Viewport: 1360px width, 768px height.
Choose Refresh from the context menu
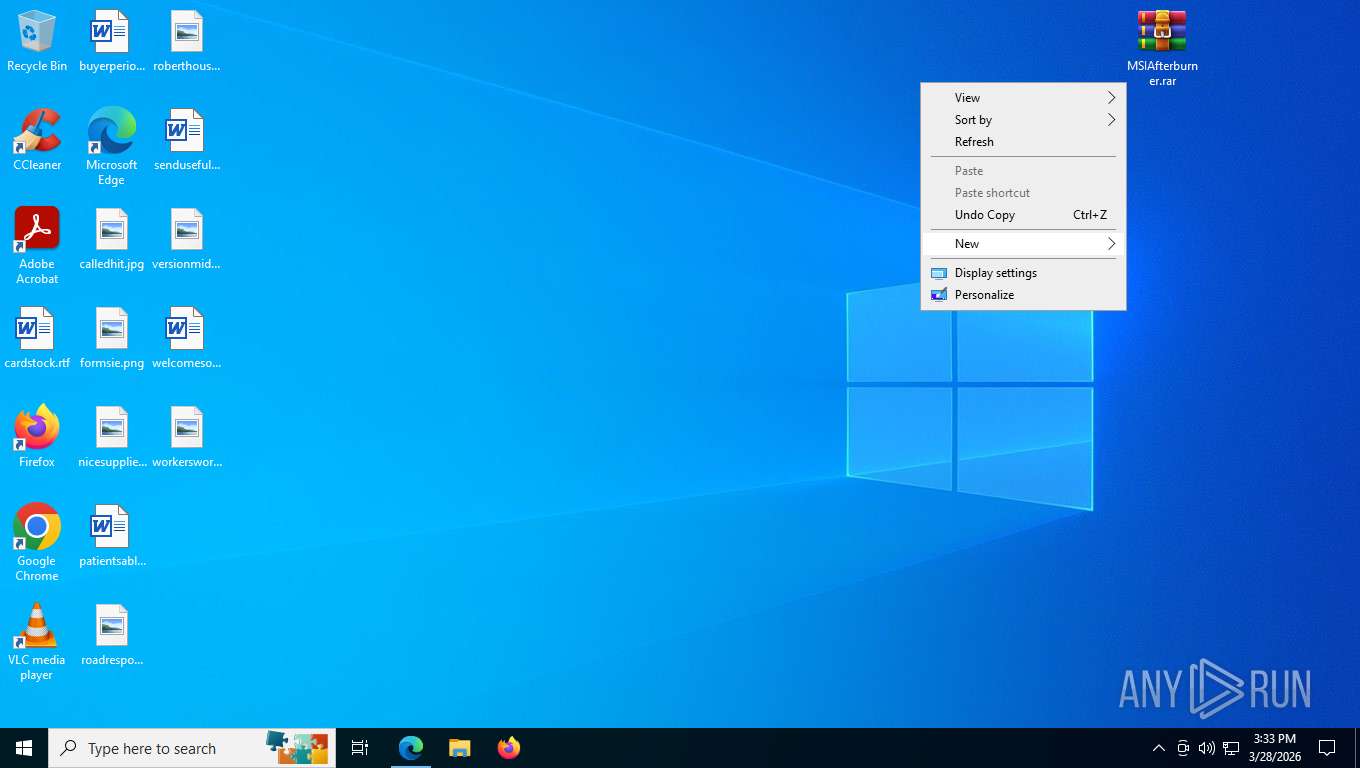pyautogui.click(x=1023, y=142)
